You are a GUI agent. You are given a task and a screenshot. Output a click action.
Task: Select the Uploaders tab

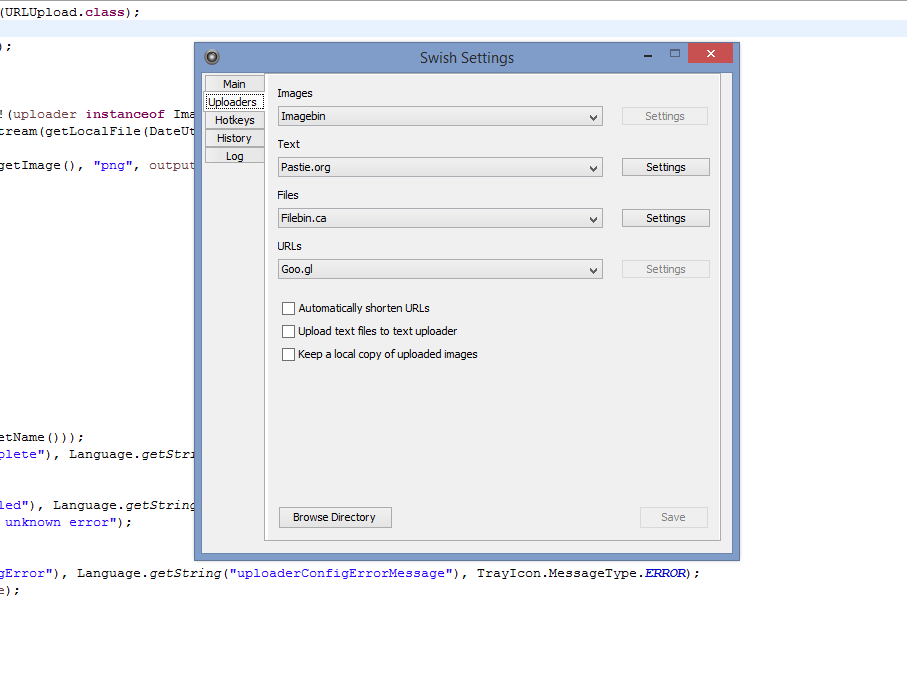pyautogui.click(x=234, y=102)
